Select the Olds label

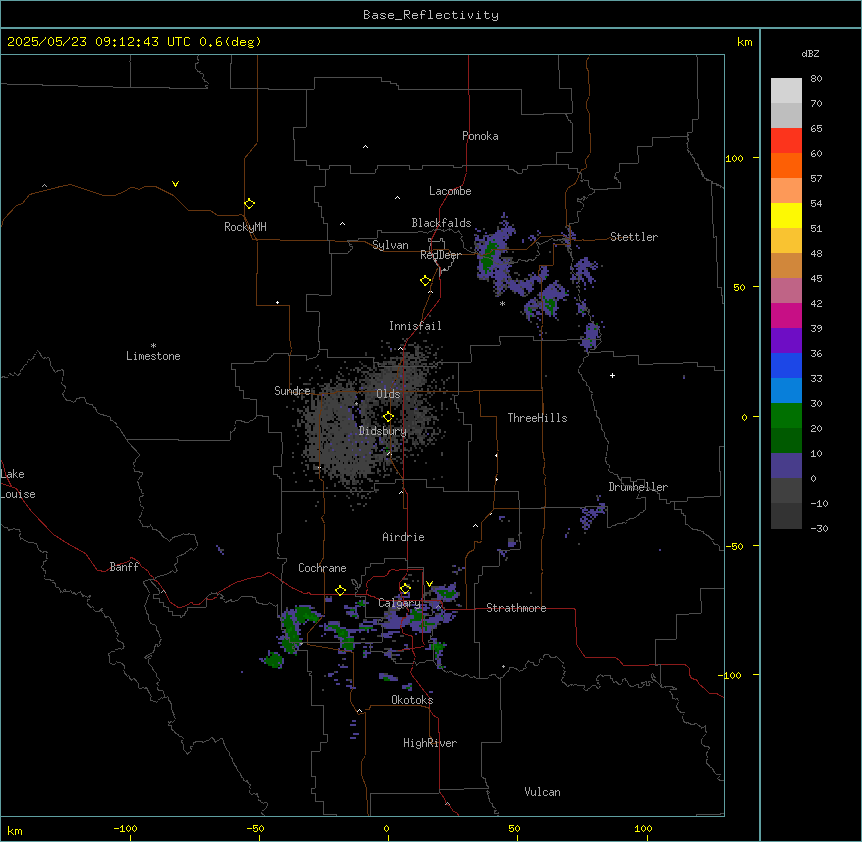388,394
